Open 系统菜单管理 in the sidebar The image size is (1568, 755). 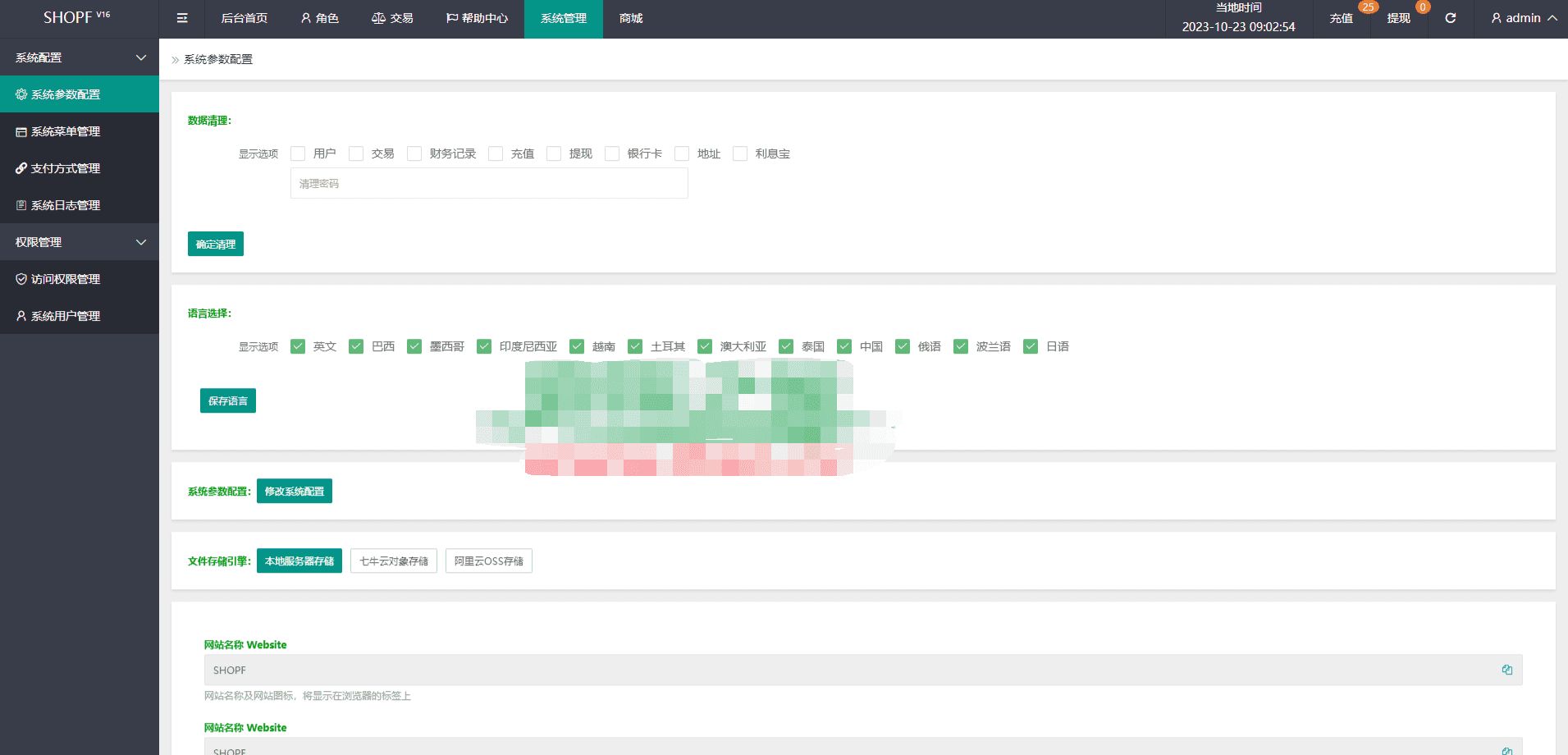tap(66, 131)
